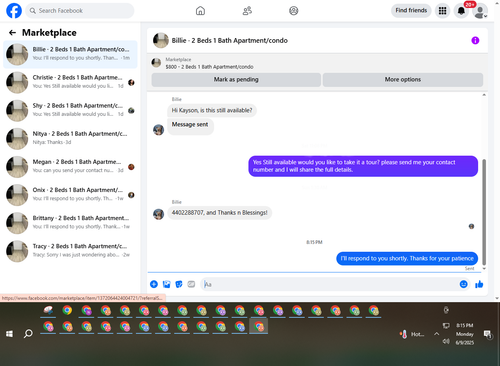
Task: Click the Mark as pending button
Action: pyautogui.click(x=236, y=80)
